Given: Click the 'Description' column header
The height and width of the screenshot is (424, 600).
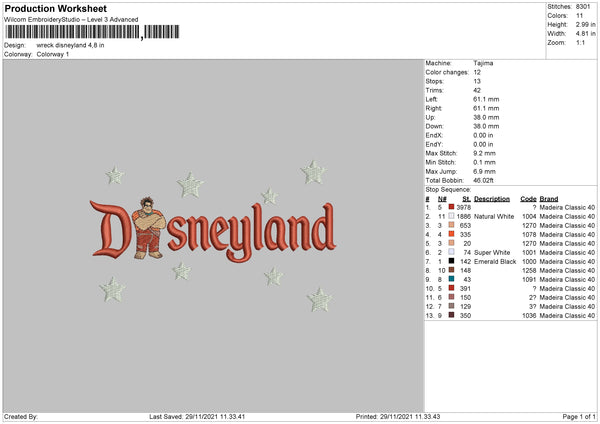Looking at the screenshot, I should pyautogui.click(x=492, y=199).
